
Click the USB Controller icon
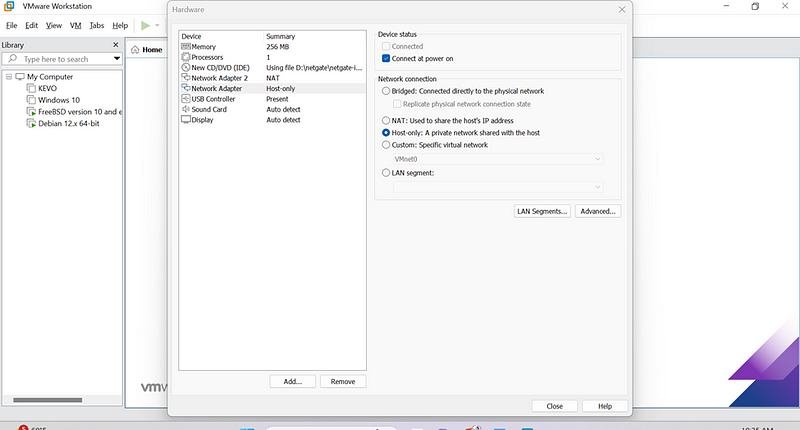pyautogui.click(x=186, y=98)
